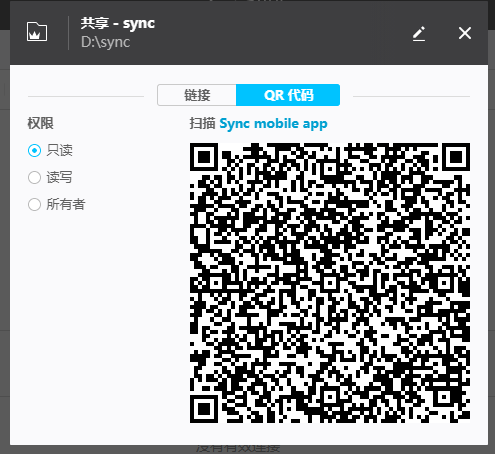Image resolution: width=495 pixels, height=454 pixels.
Task: Open the Sync mobile app link
Action: click(273, 124)
